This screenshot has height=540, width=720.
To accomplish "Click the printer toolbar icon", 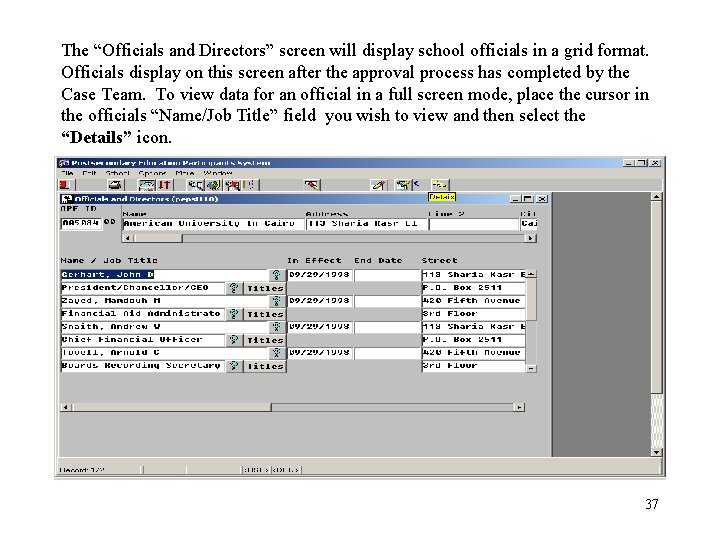I will coord(115,185).
